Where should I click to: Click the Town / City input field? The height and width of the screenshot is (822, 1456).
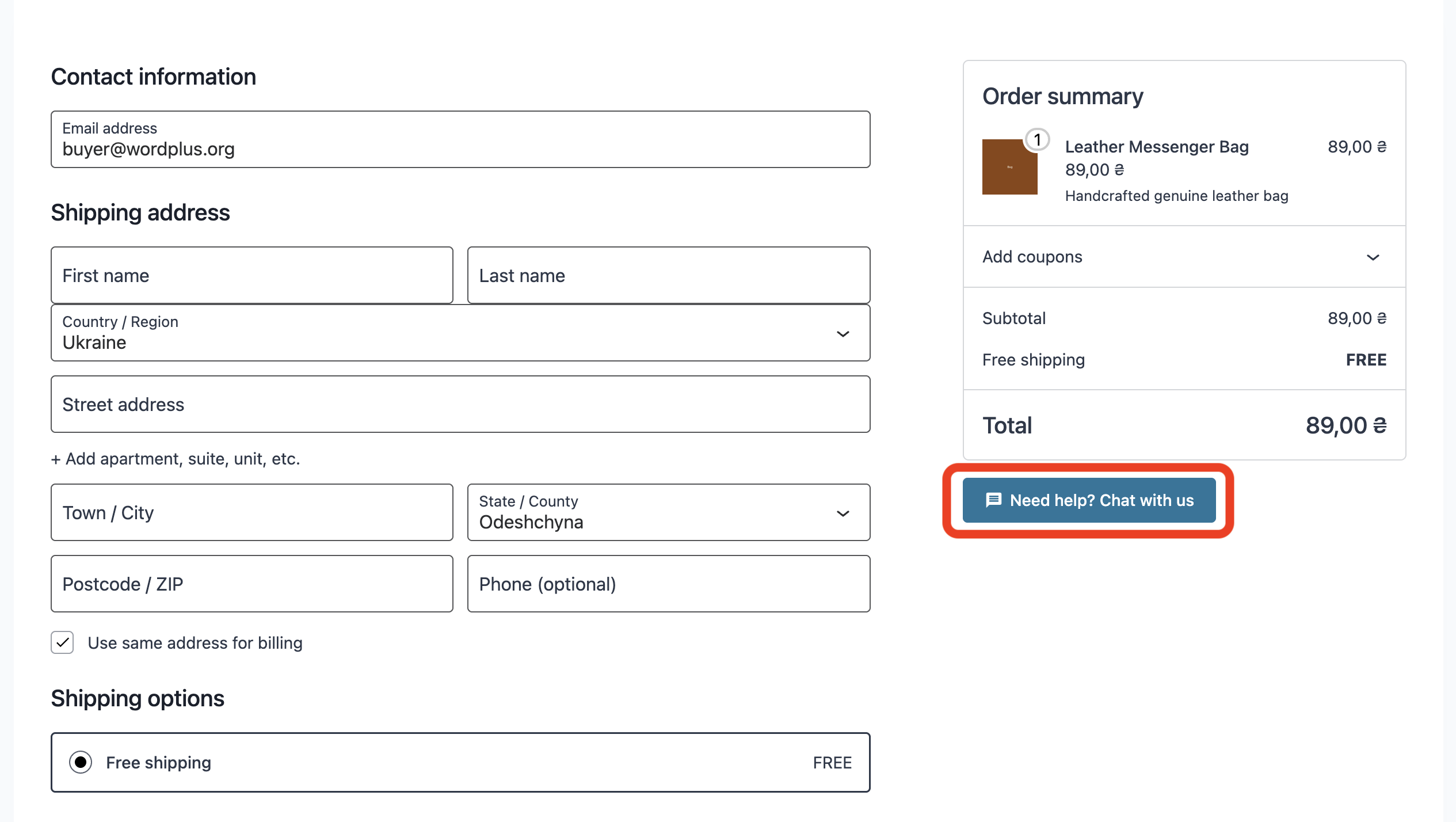point(251,512)
